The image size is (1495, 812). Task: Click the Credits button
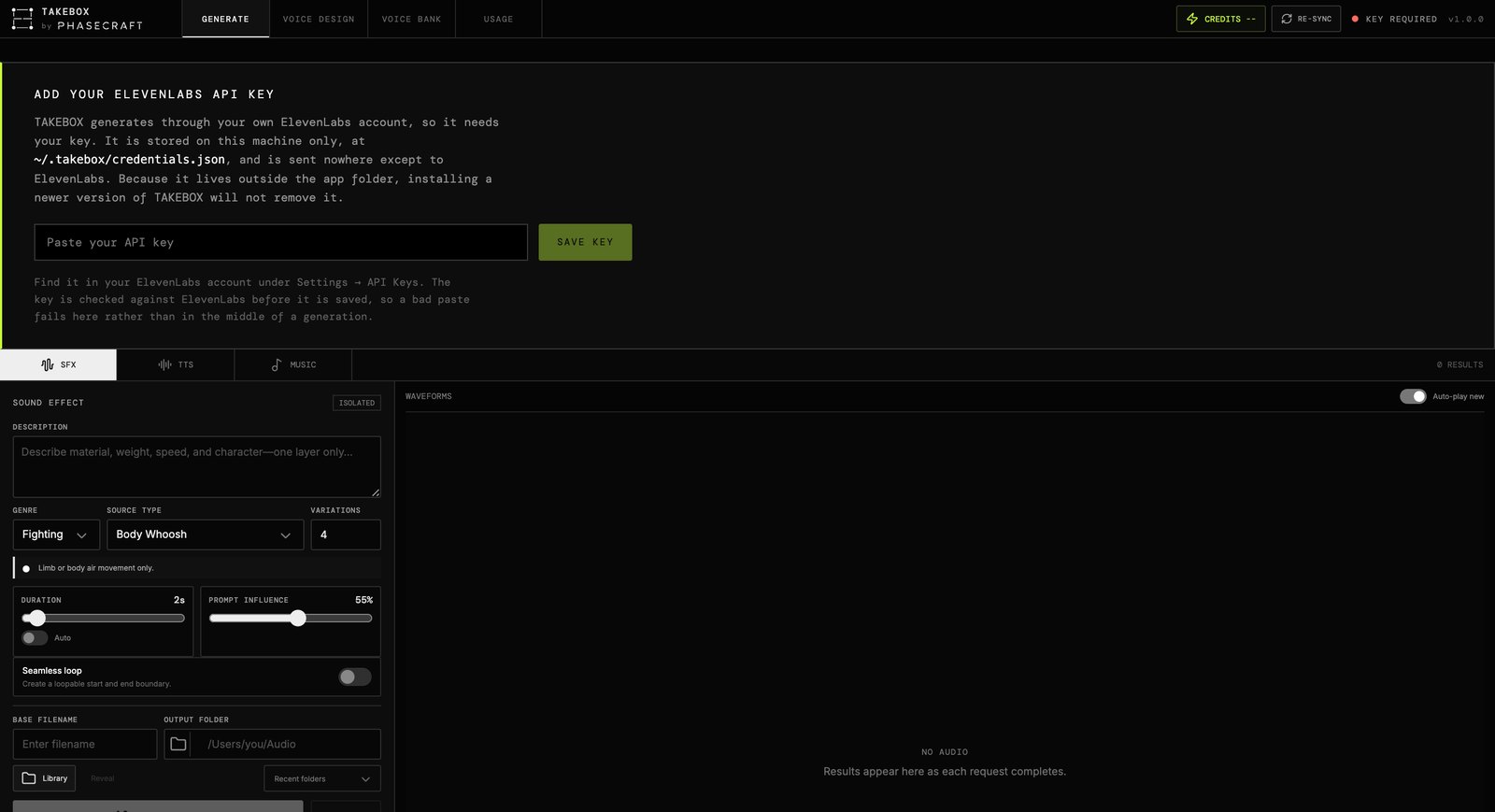1220,19
